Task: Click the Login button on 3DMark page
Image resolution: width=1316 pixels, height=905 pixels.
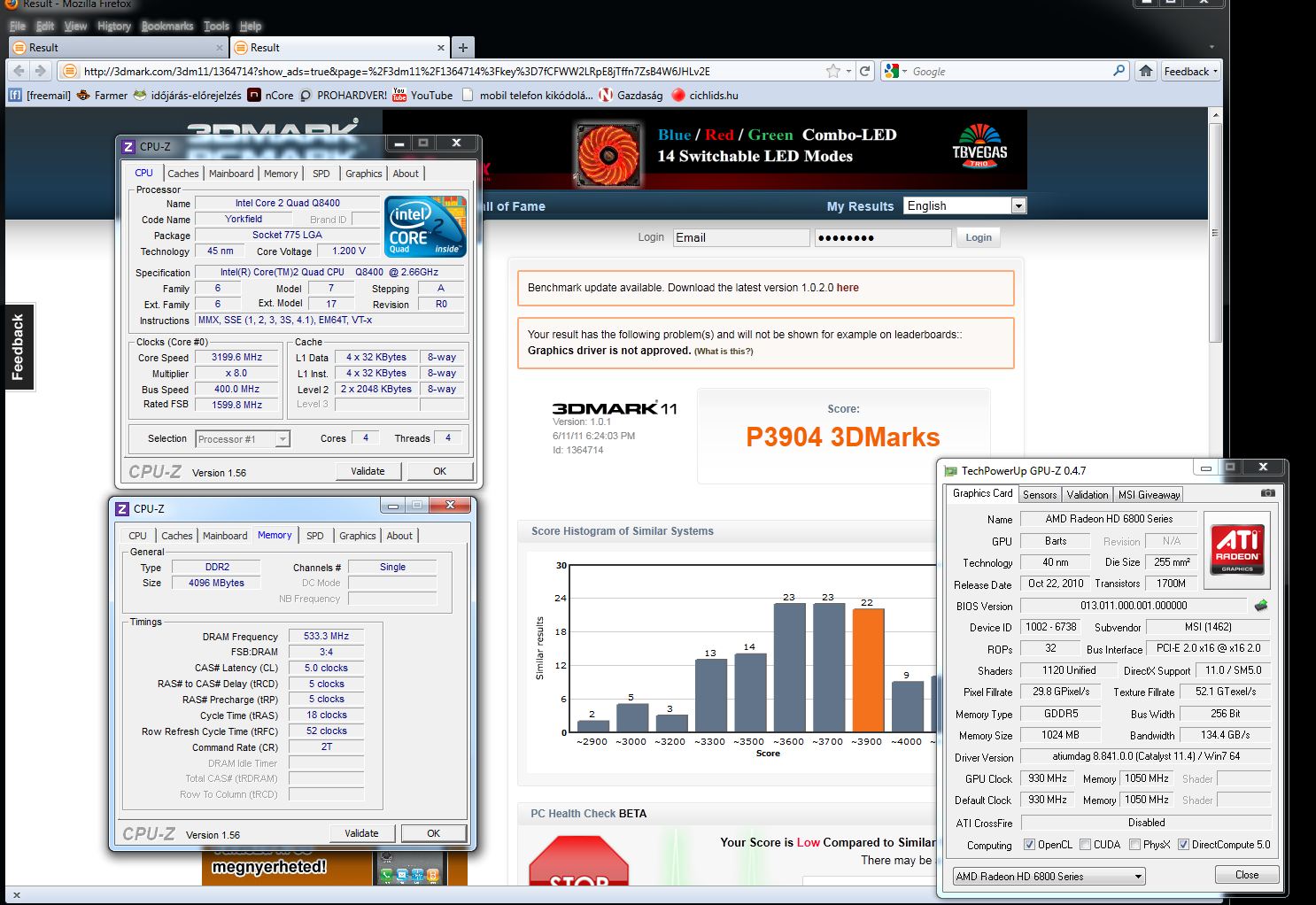Action: point(979,237)
